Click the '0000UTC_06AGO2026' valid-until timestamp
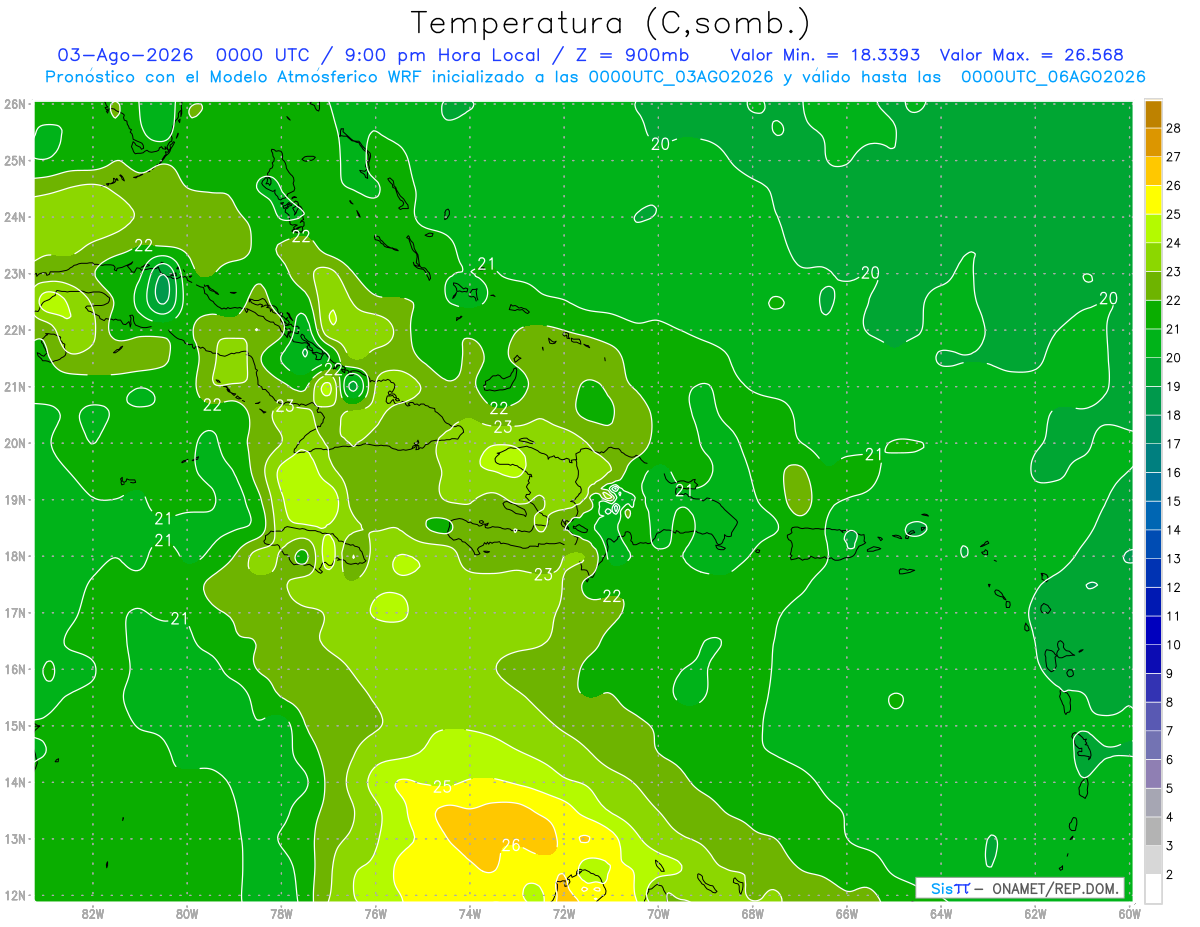1200x927 pixels. coord(1053,76)
